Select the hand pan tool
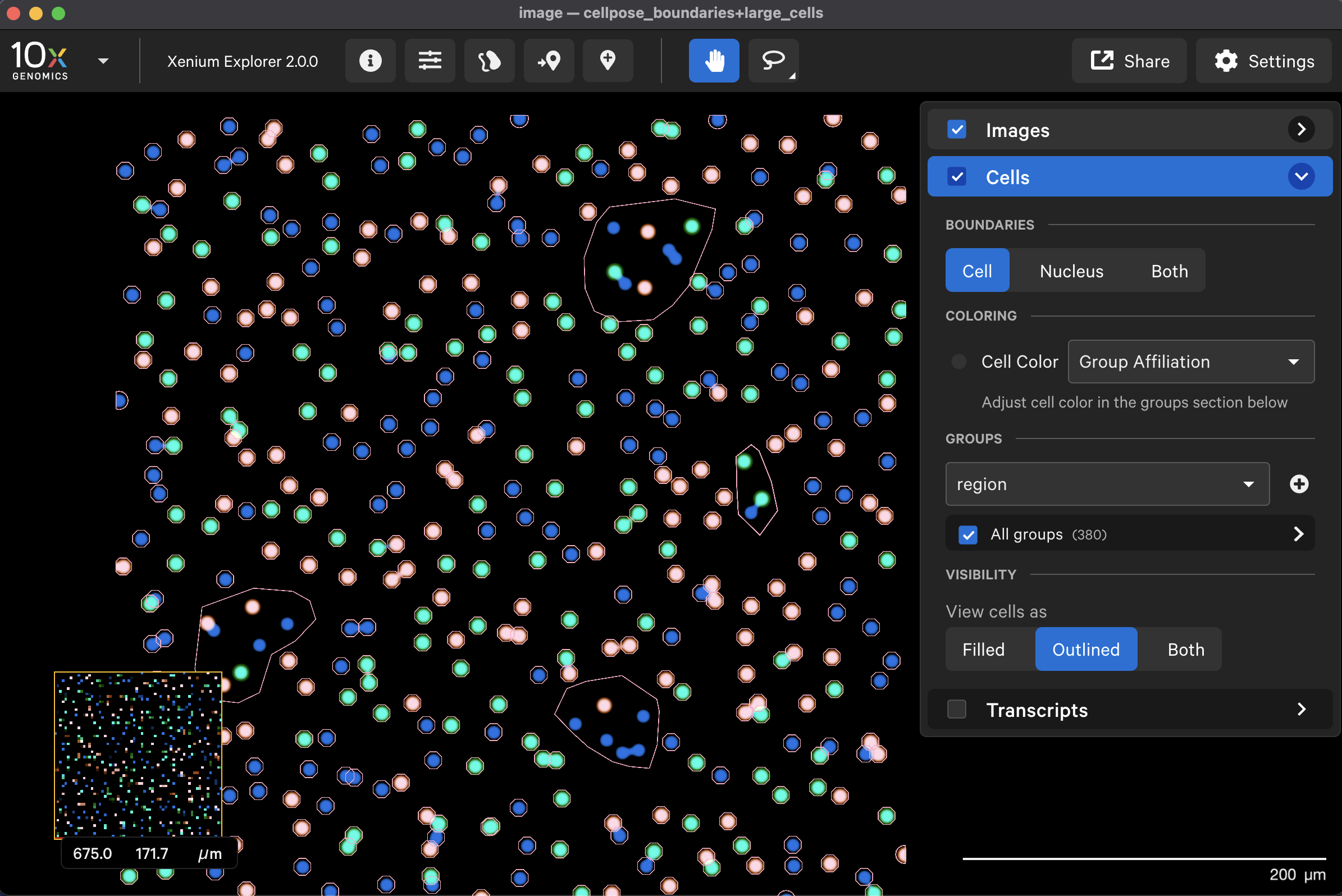 [x=713, y=61]
